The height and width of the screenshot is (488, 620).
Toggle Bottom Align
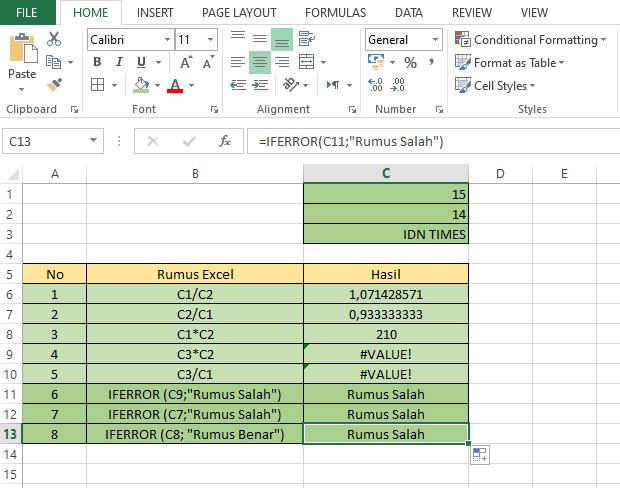(x=282, y=39)
